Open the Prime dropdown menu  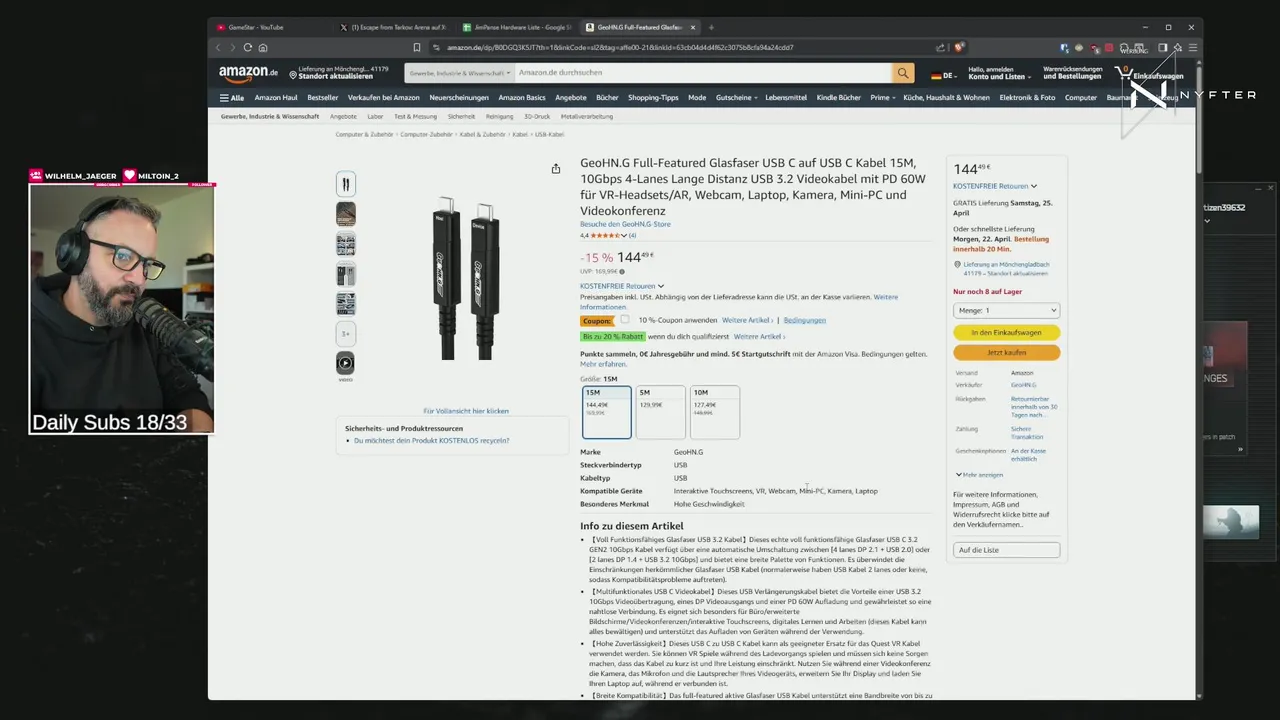coord(881,98)
